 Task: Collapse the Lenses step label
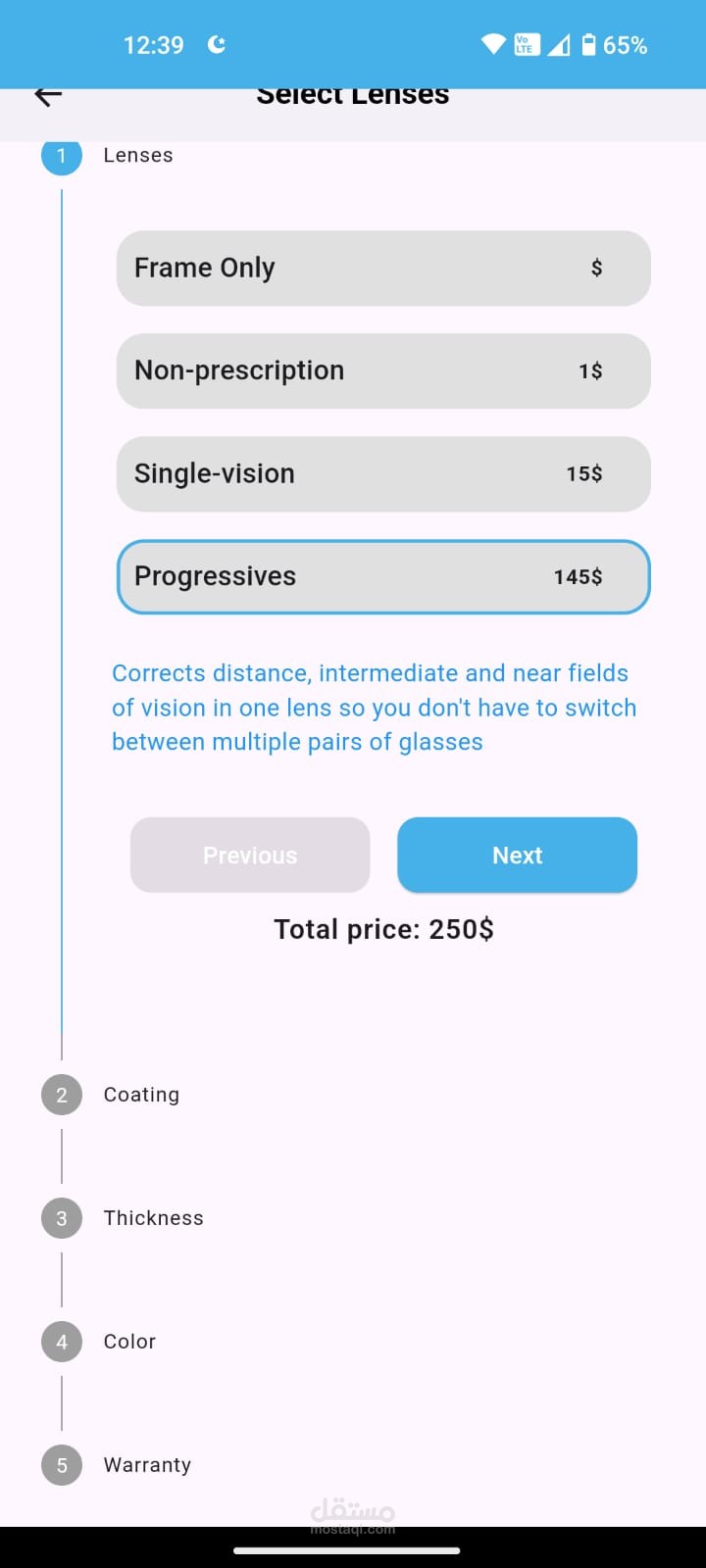pos(138,156)
